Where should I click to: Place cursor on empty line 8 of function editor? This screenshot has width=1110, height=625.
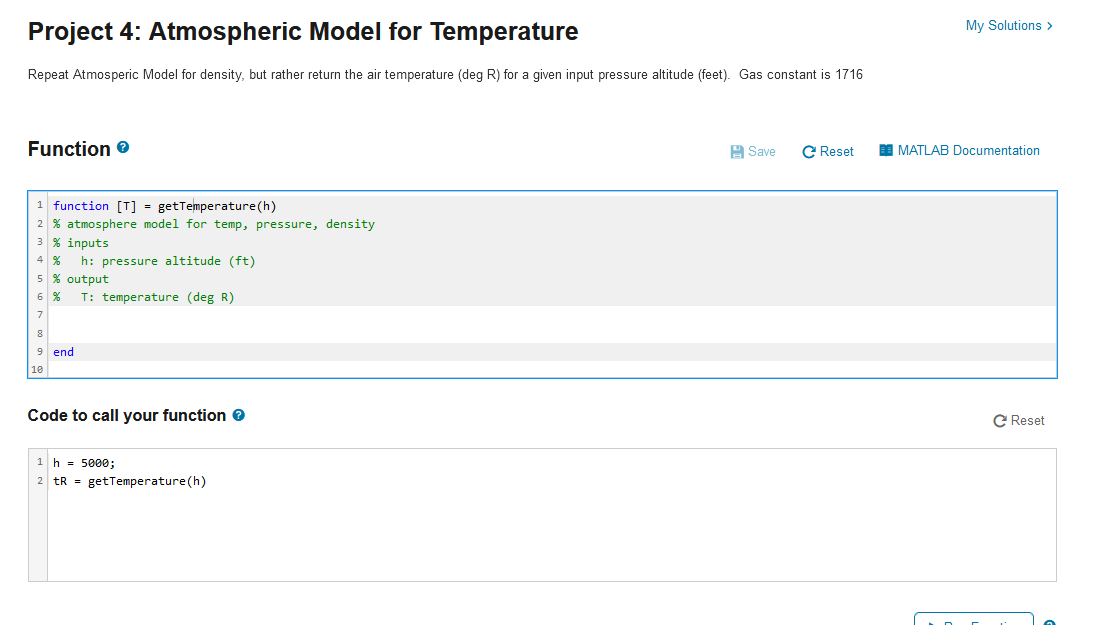pos(552,333)
